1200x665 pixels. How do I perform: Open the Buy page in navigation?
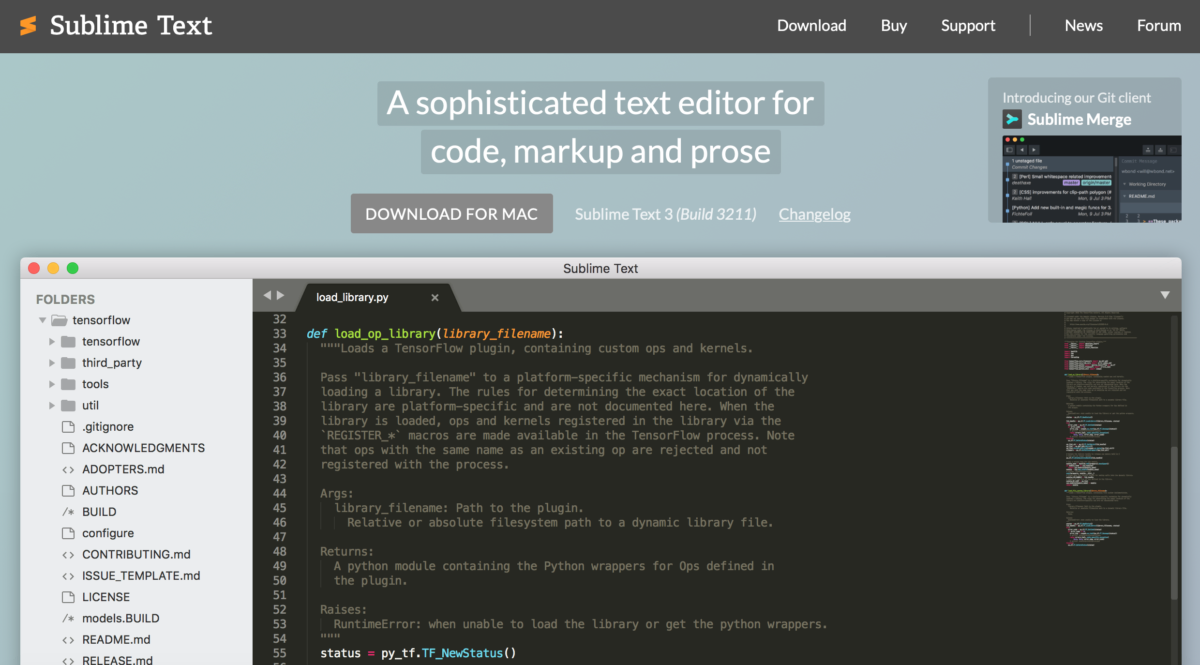(x=894, y=26)
